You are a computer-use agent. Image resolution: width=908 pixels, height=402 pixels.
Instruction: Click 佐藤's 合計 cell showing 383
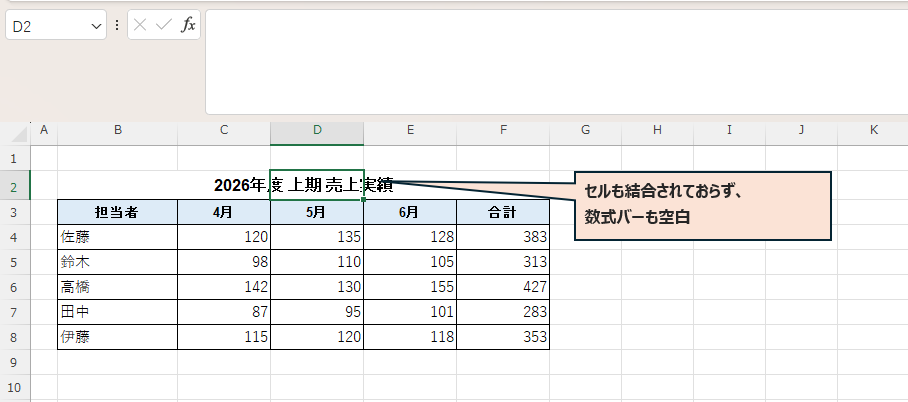click(503, 237)
